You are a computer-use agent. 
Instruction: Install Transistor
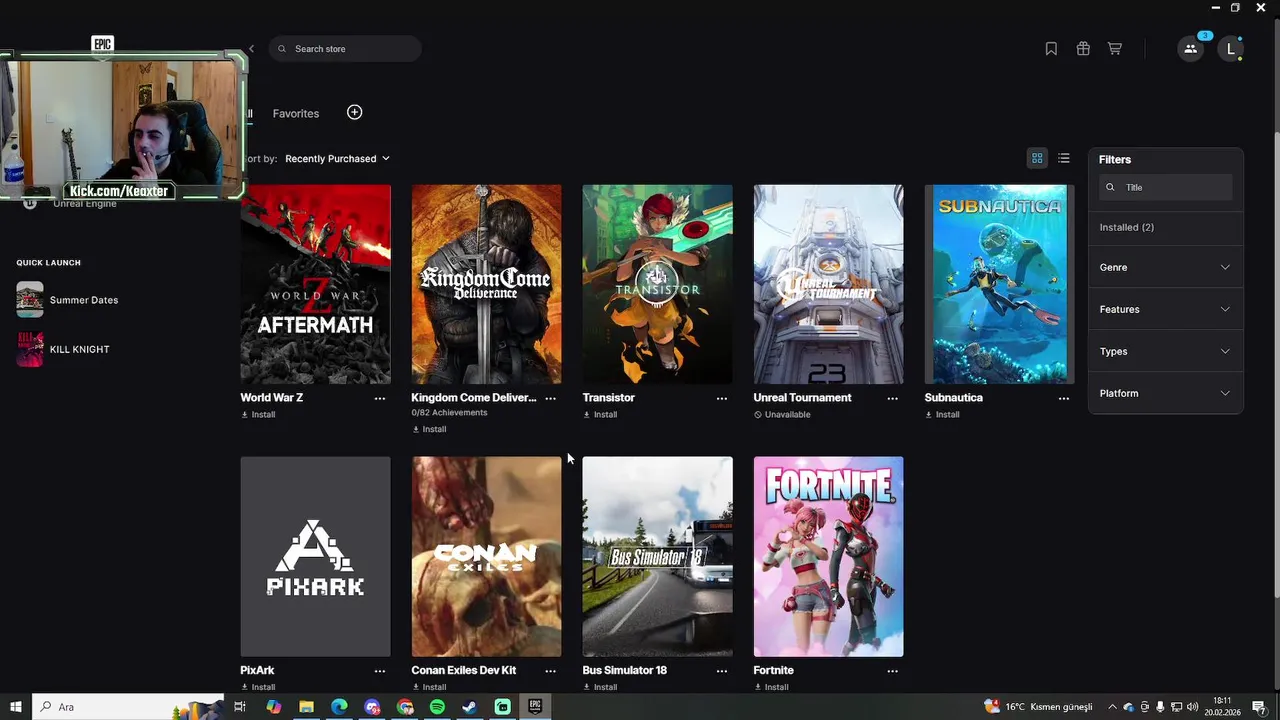[x=600, y=414]
